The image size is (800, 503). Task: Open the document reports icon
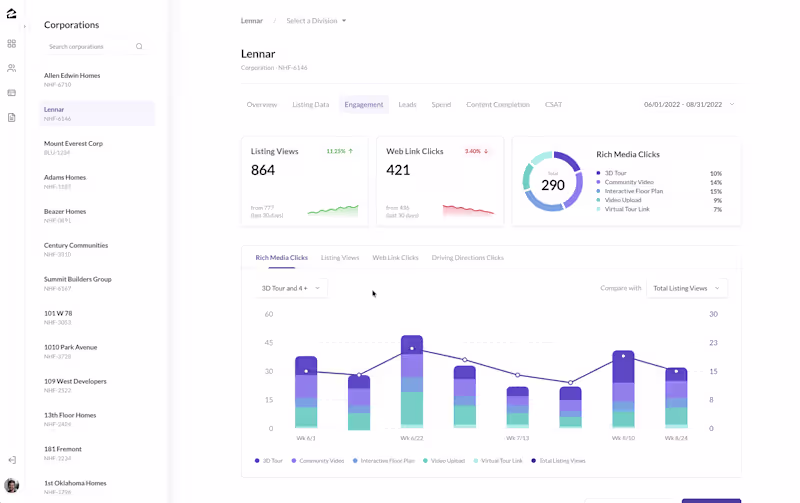[x=12, y=118]
